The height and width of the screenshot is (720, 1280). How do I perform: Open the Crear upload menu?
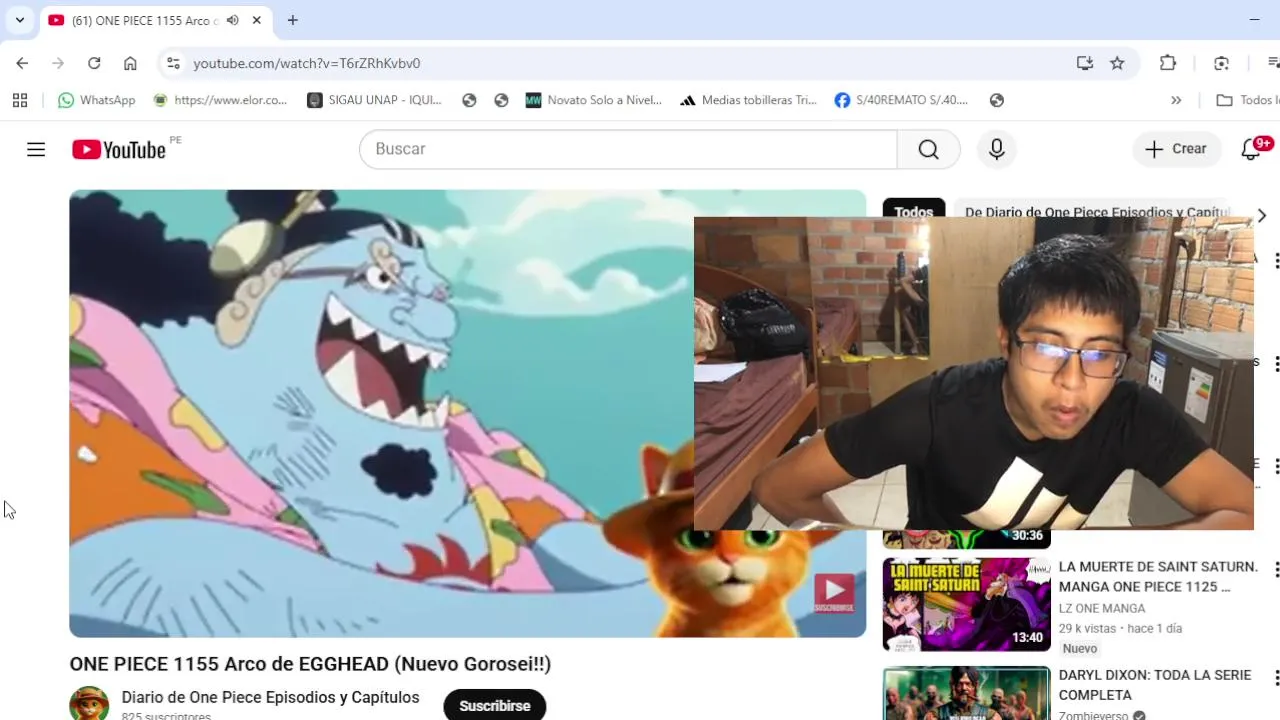(1177, 149)
